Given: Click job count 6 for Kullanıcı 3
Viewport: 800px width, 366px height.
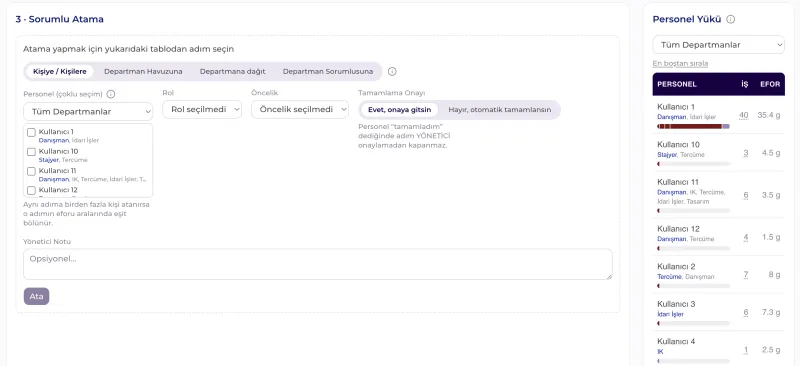Looking at the screenshot, I should pos(745,312).
